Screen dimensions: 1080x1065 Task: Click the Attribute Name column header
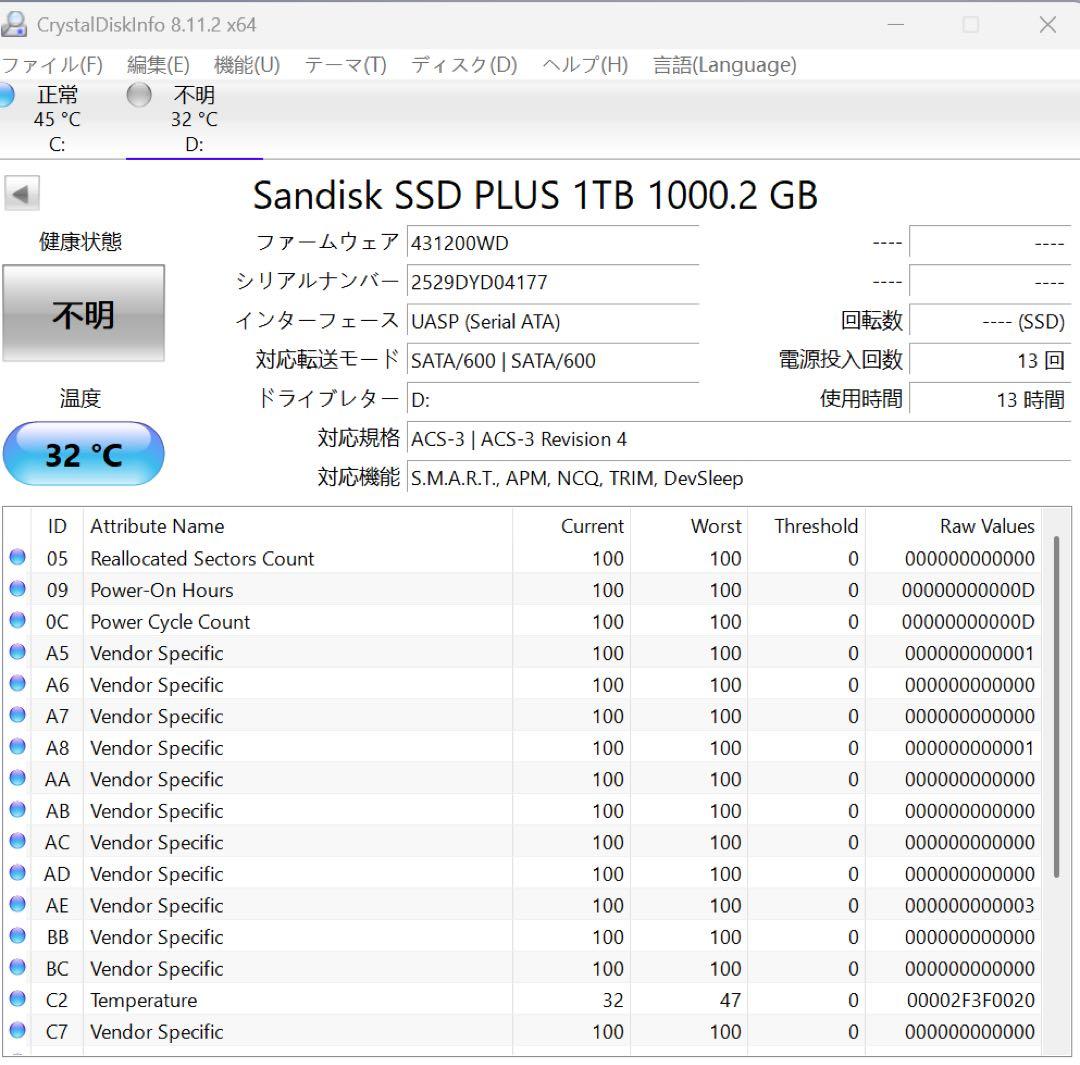click(298, 526)
